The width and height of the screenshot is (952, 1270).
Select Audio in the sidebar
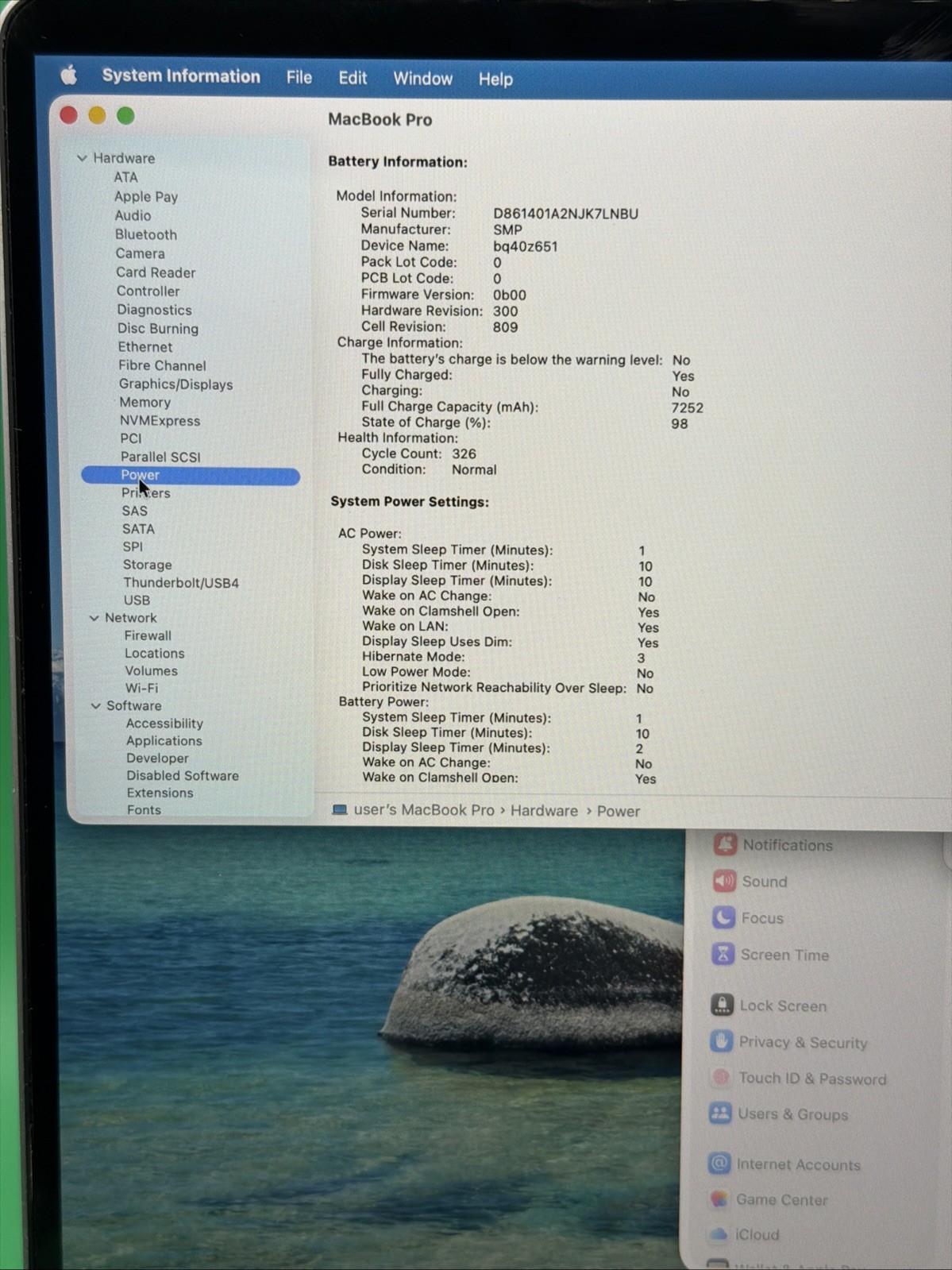[x=132, y=215]
